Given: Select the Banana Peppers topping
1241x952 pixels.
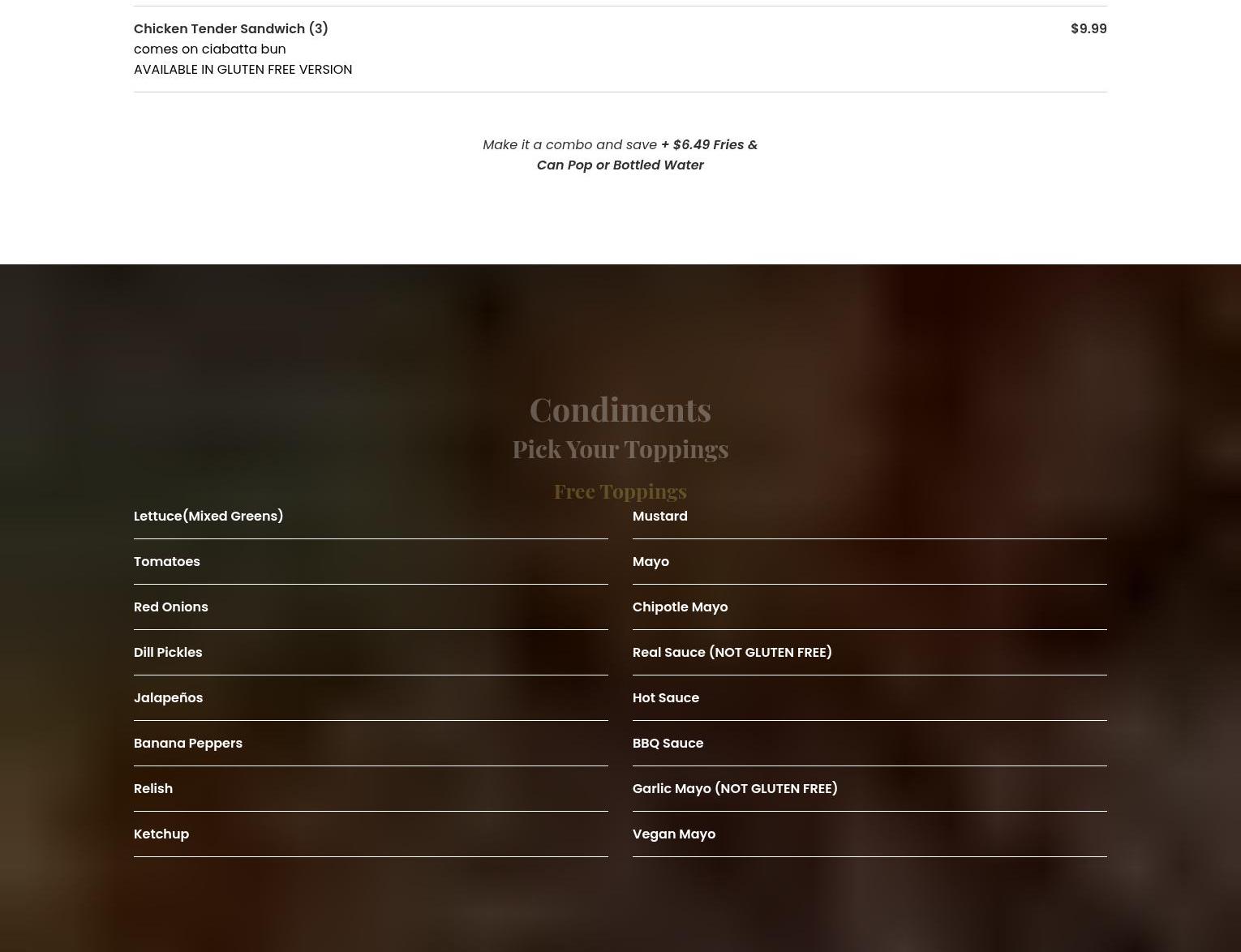Looking at the screenshot, I should (x=188, y=744).
